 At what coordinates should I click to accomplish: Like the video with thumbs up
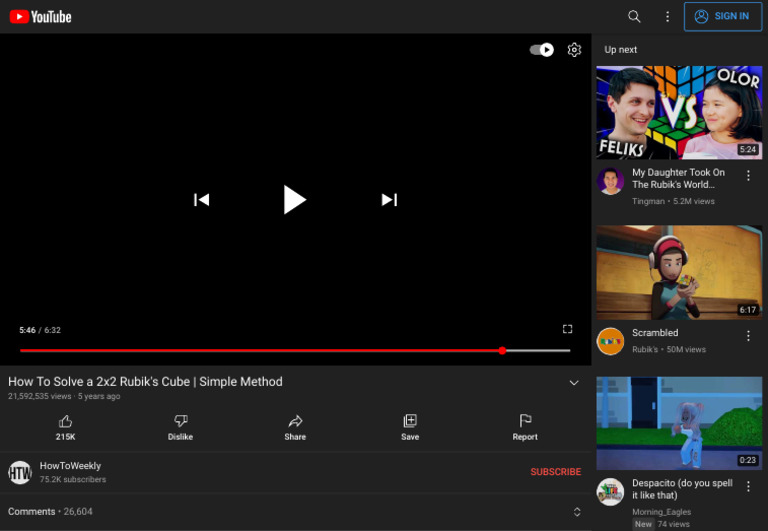pos(66,427)
